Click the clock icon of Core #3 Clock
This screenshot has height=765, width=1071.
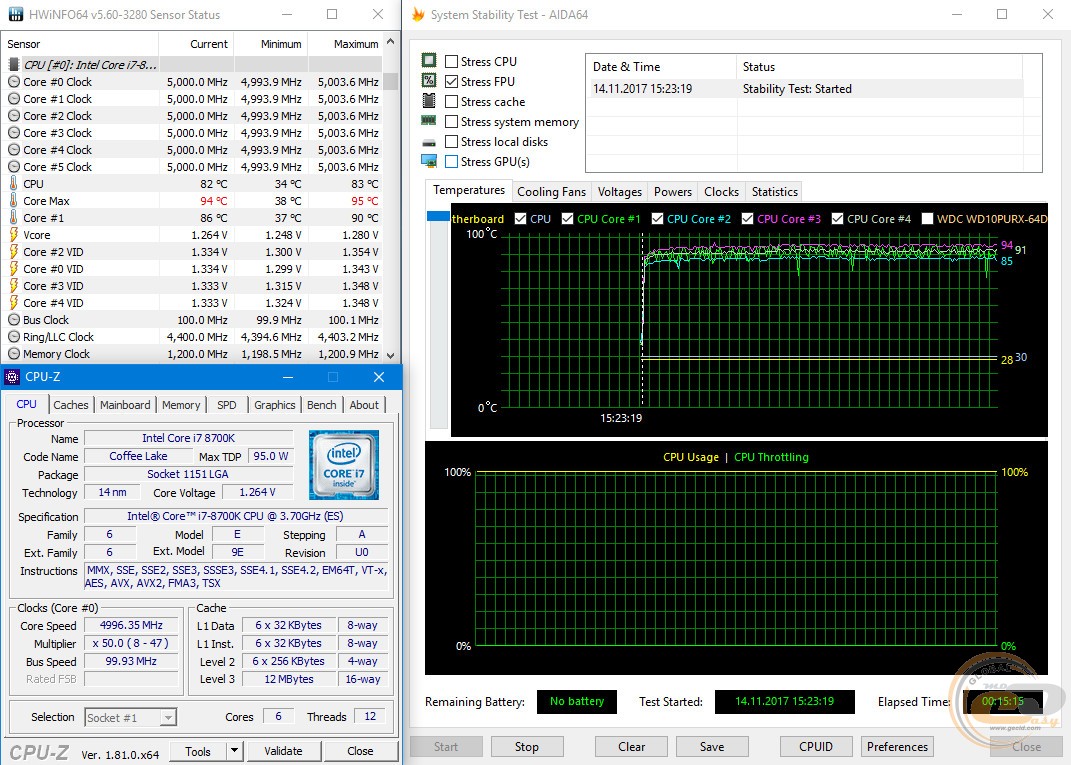(14, 133)
